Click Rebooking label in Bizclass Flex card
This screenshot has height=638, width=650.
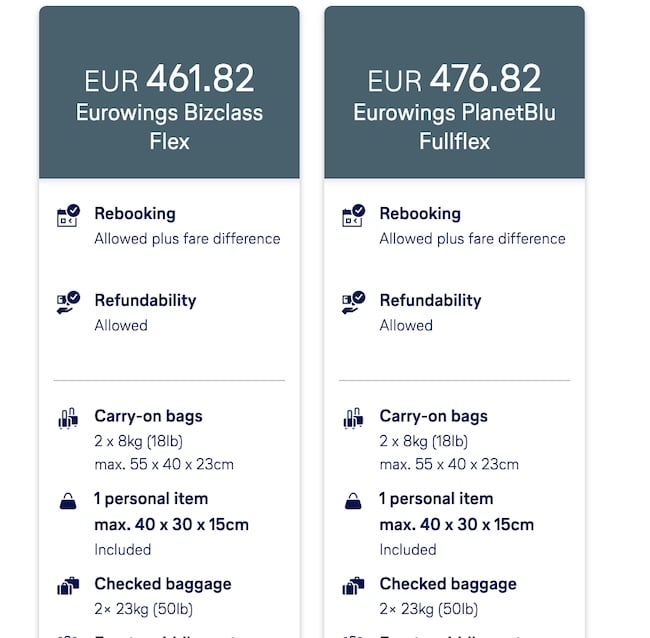coord(135,213)
